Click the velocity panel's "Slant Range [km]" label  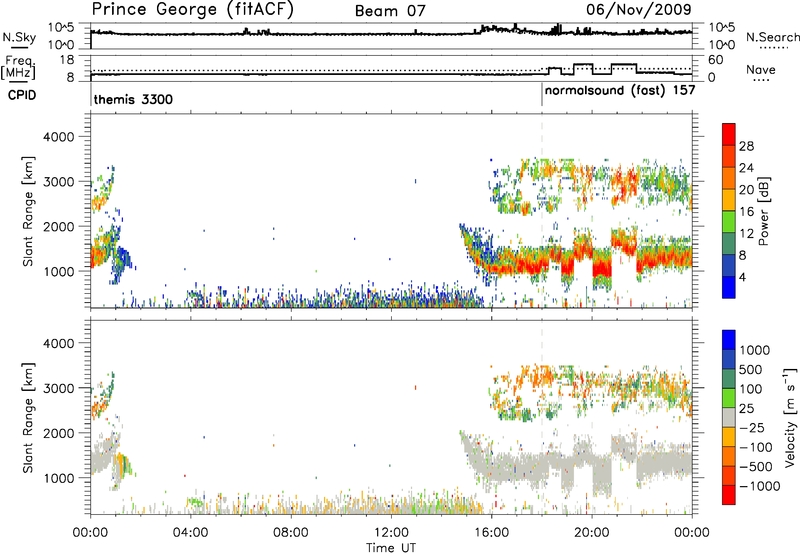28,418
